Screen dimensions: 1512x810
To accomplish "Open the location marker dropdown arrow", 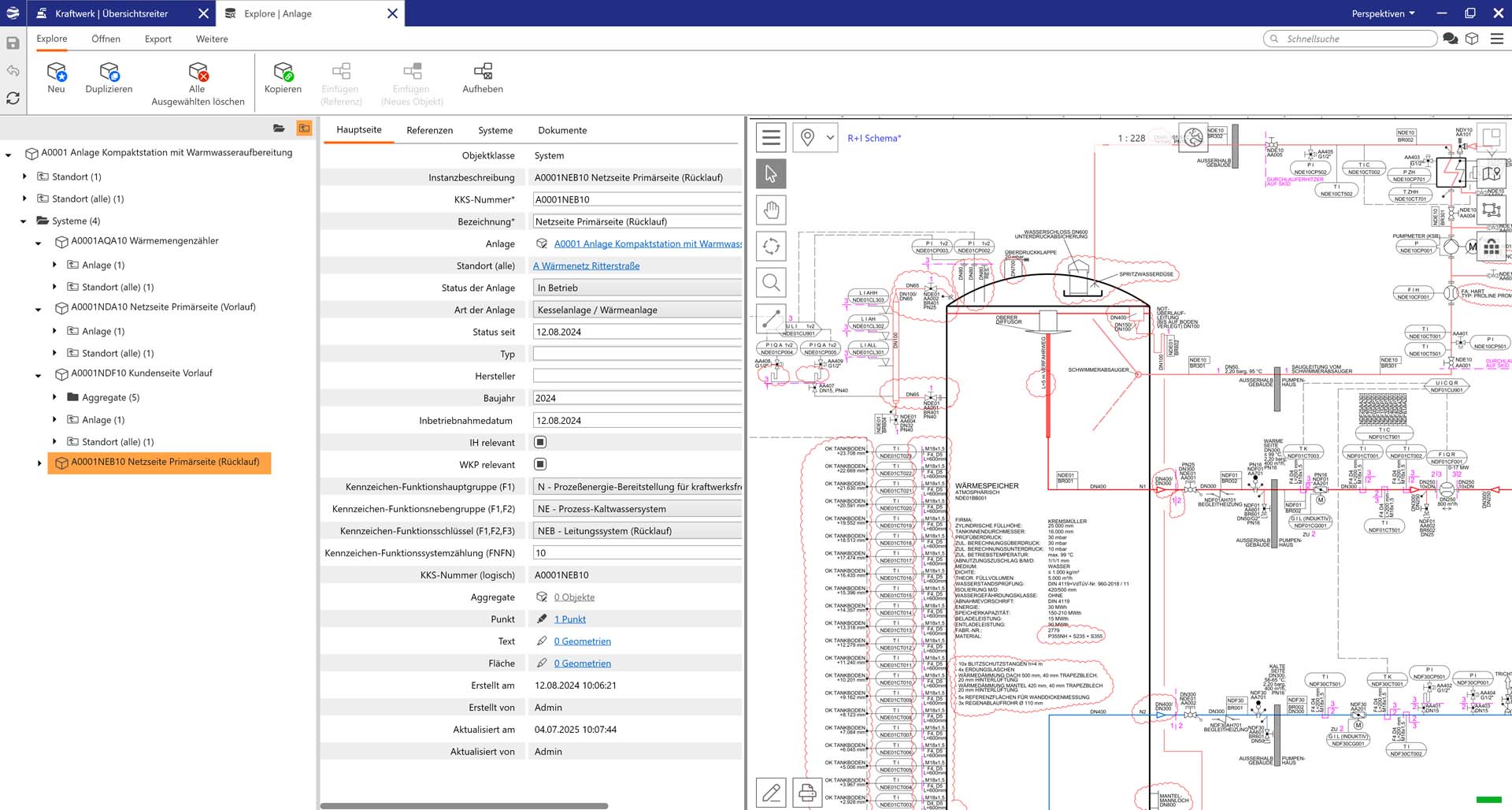I will (x=830, y=138).
